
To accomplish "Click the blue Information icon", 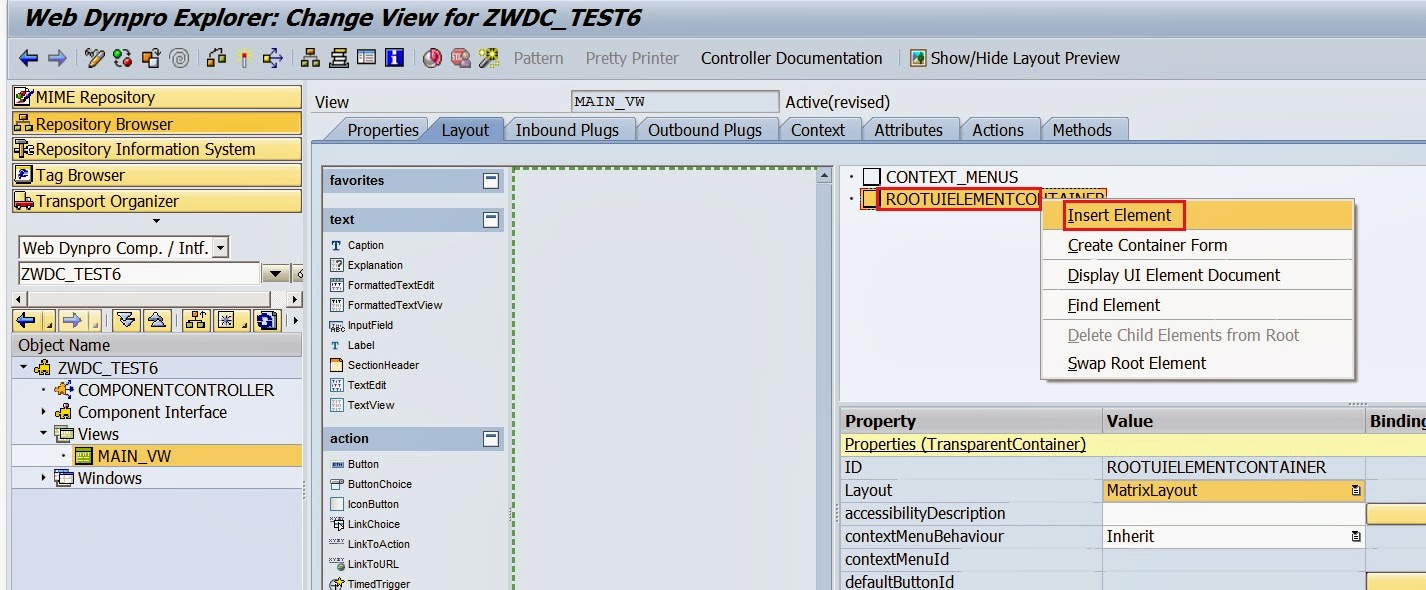I will [394, 58].
